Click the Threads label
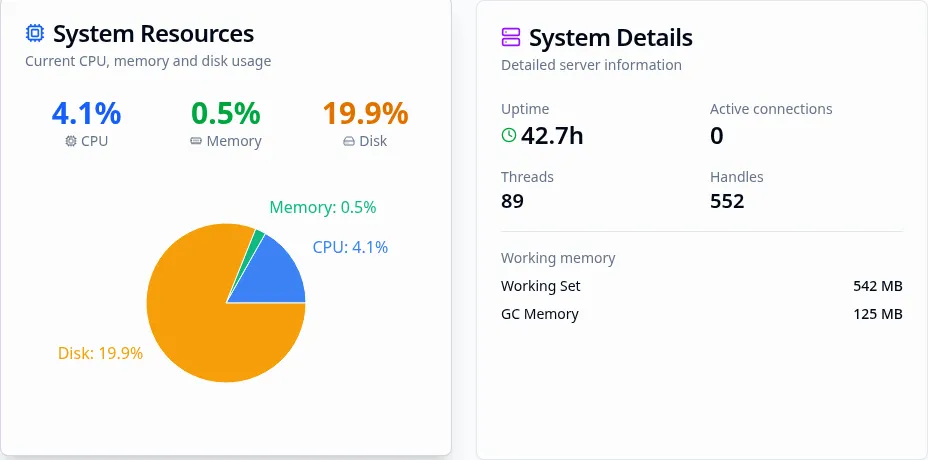The height and width of the screenshot is (460, 928). 527,177
